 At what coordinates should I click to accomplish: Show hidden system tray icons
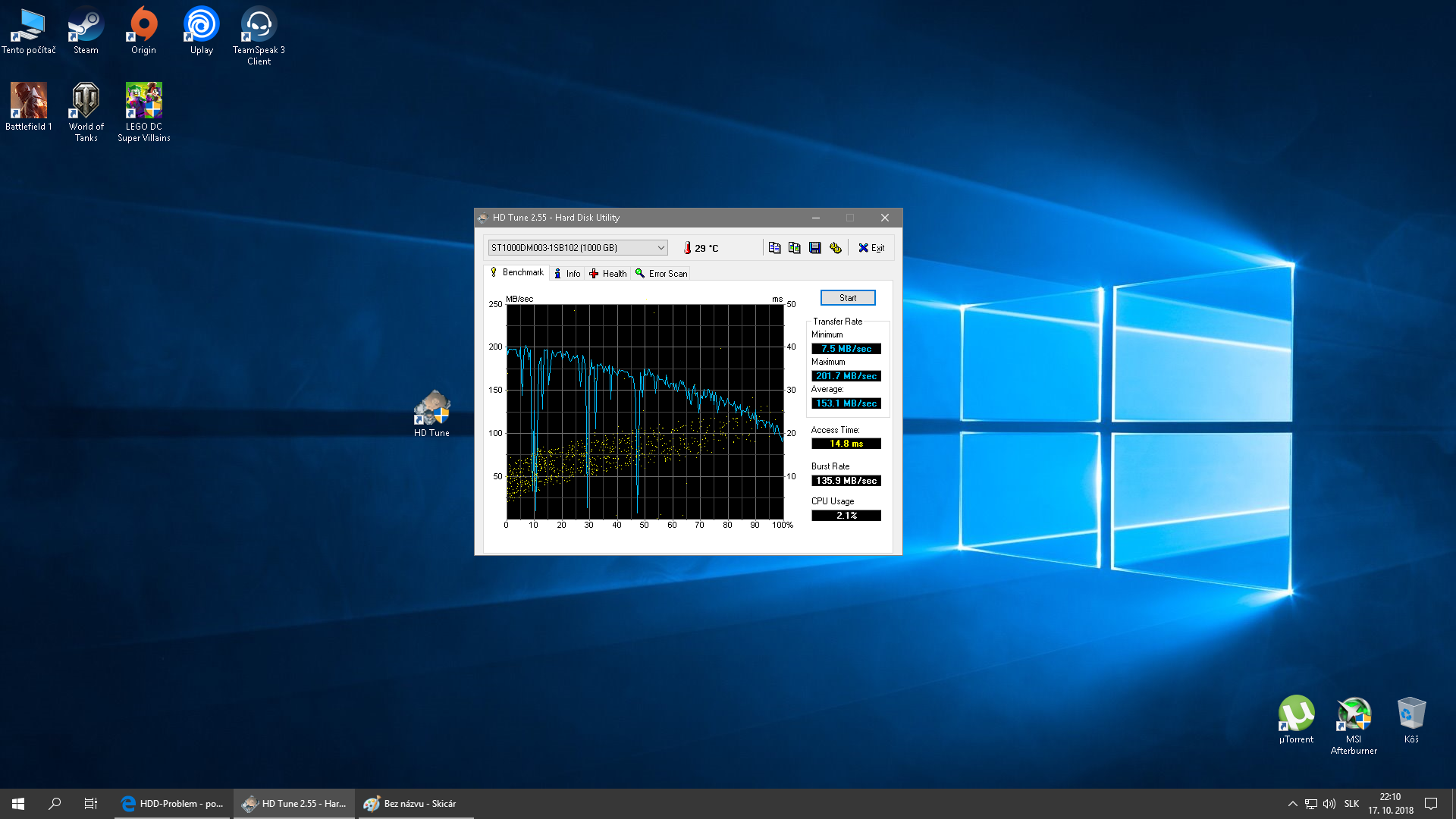(x=1292, y=804)
